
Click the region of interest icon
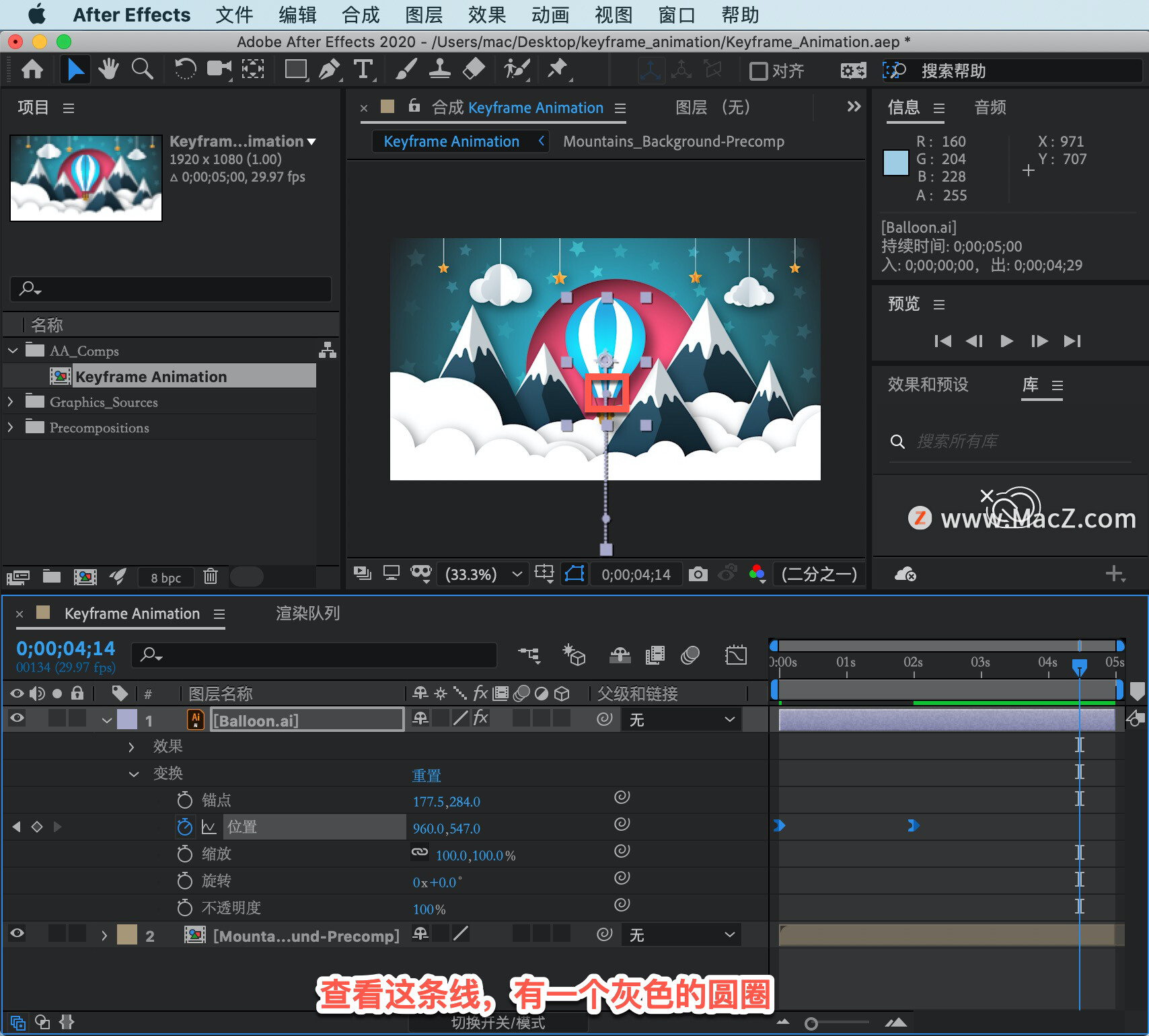[x=544, y=574]
